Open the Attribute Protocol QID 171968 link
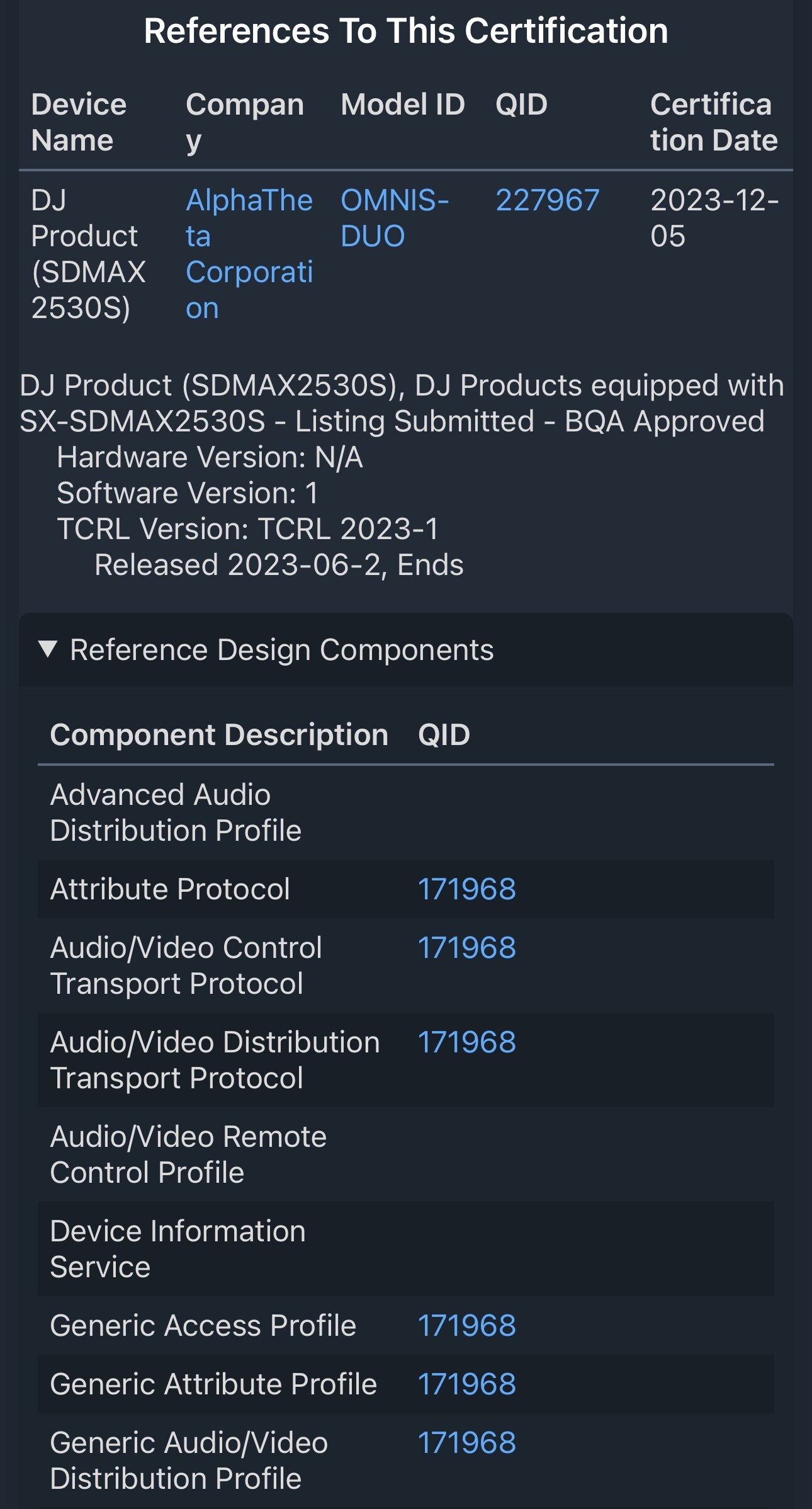 467,889
